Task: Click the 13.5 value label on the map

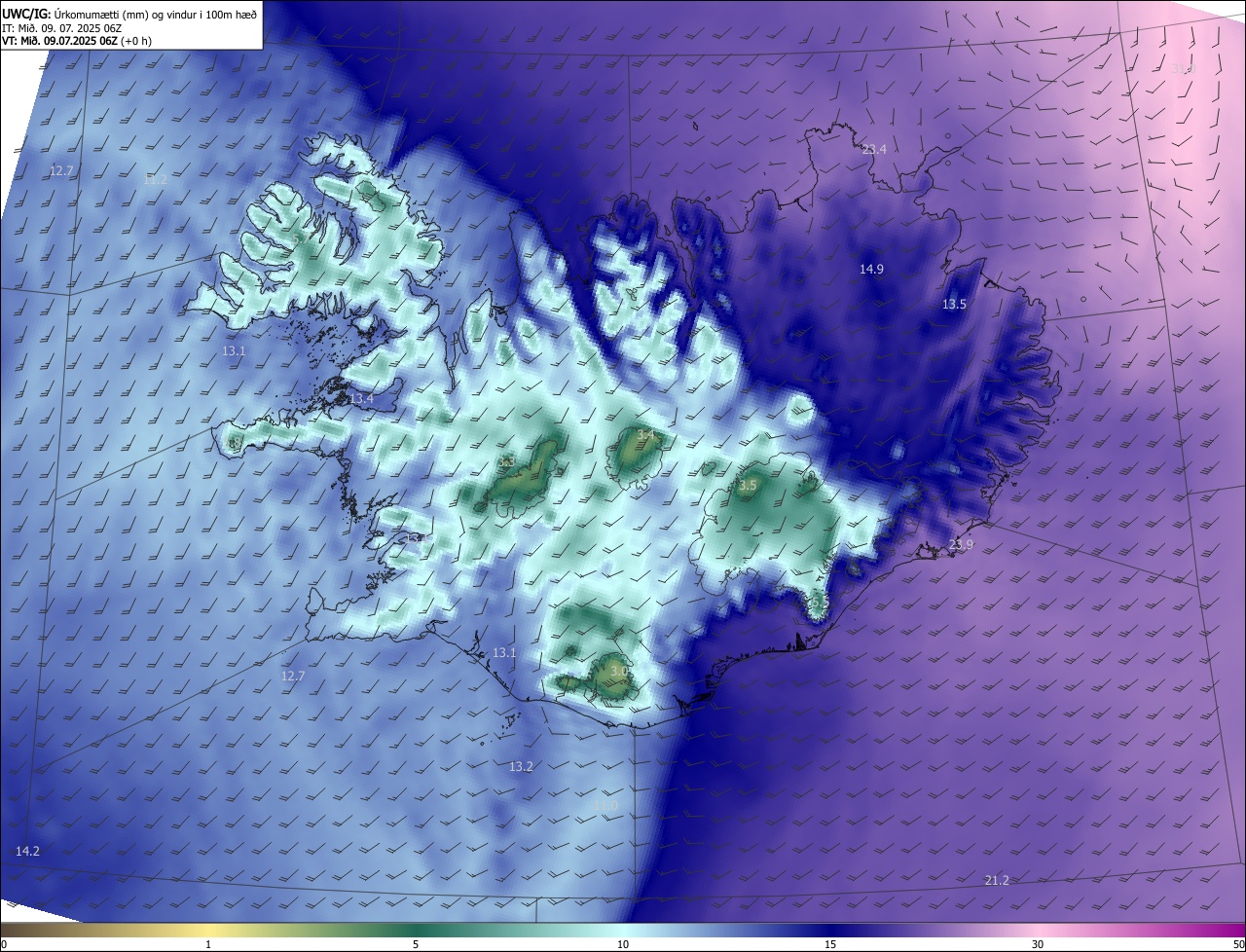Action: 954,305
